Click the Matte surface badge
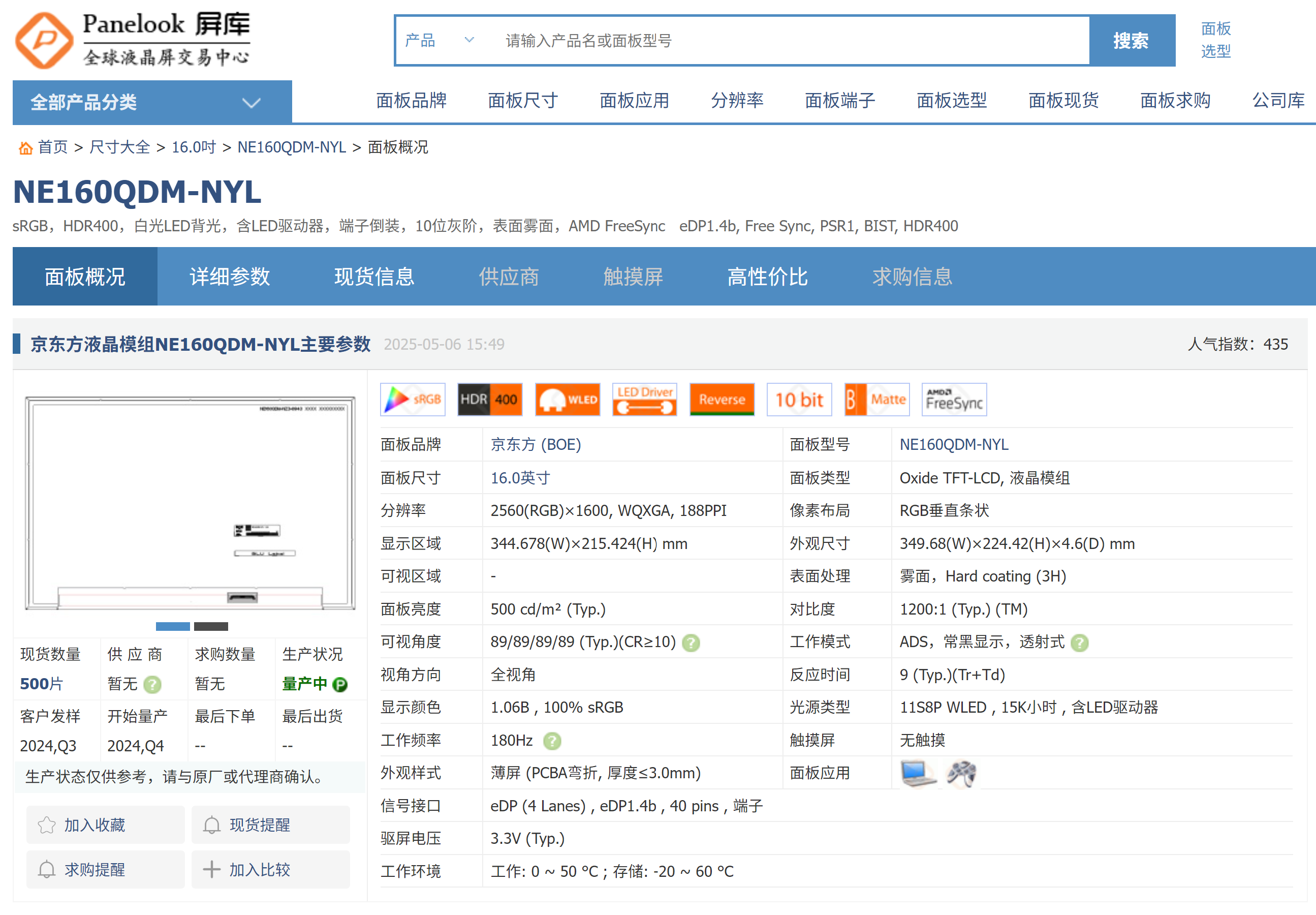 click(x=876, y=400)
